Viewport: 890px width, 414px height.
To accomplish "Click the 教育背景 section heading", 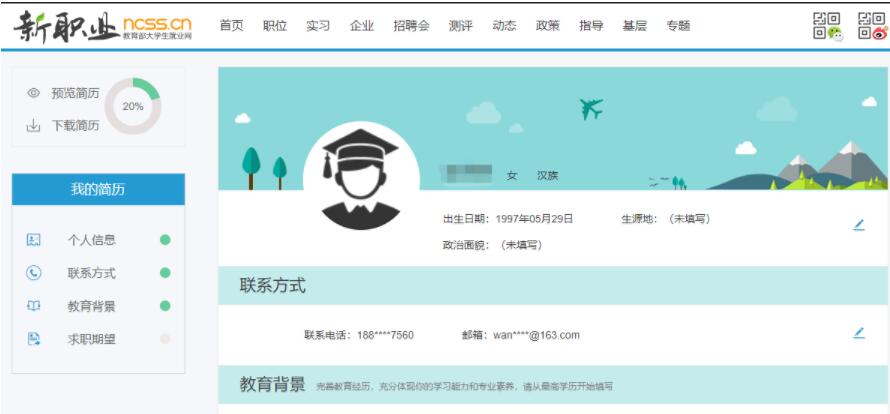I will (x=272, y=384).
